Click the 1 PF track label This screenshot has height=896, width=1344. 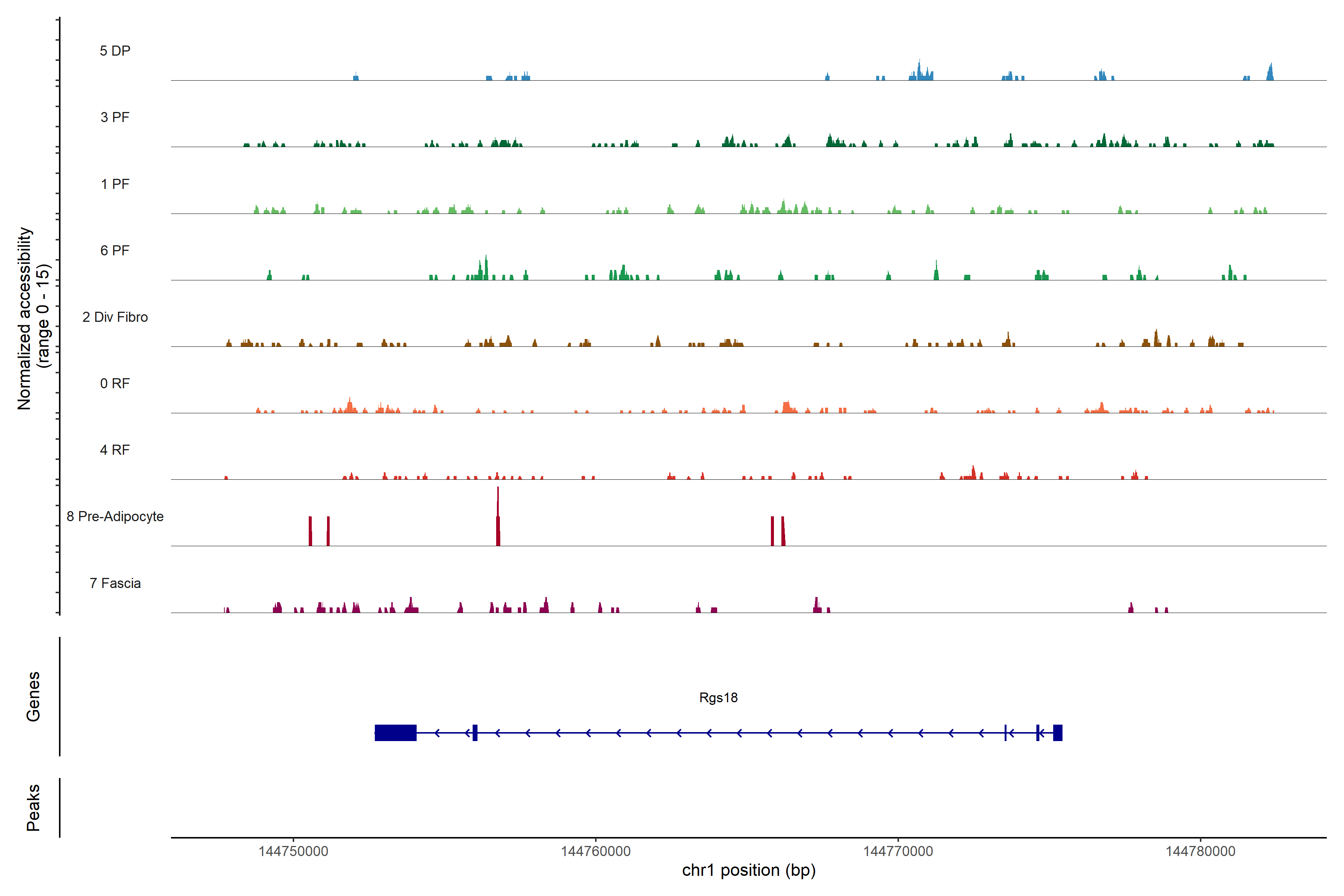115,184
